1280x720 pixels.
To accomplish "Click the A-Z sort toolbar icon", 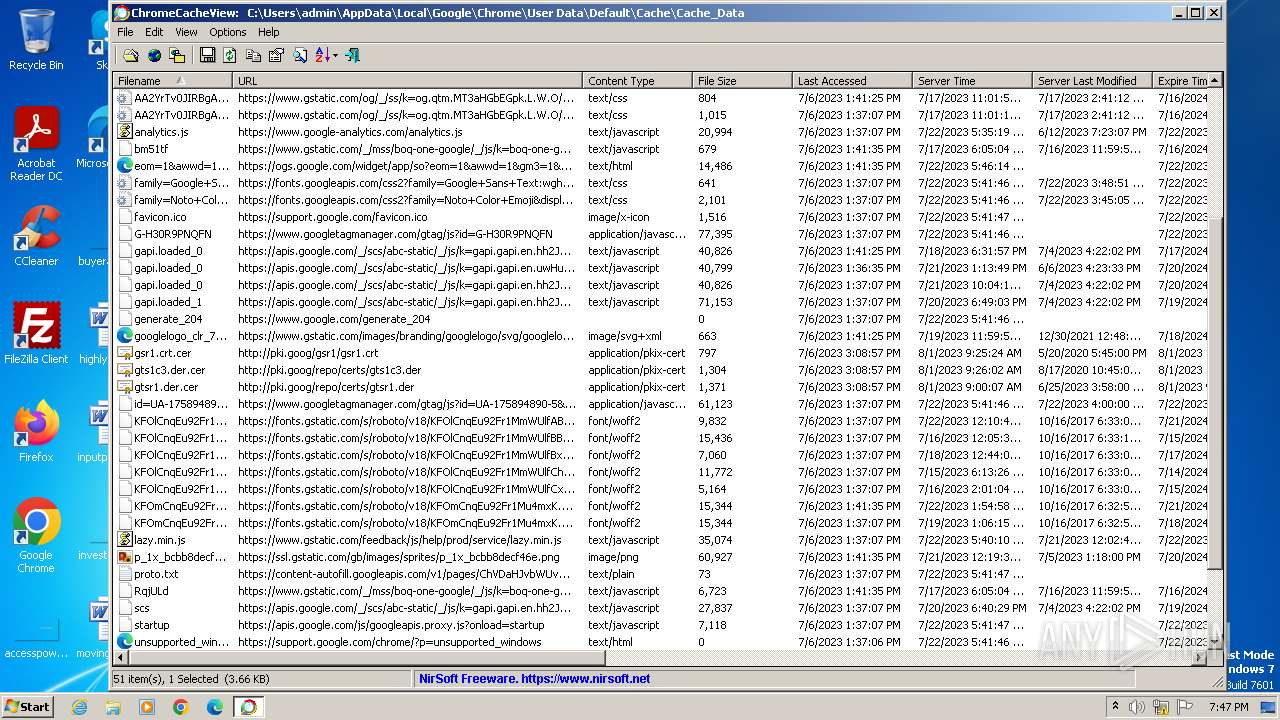I will [322, 56].
